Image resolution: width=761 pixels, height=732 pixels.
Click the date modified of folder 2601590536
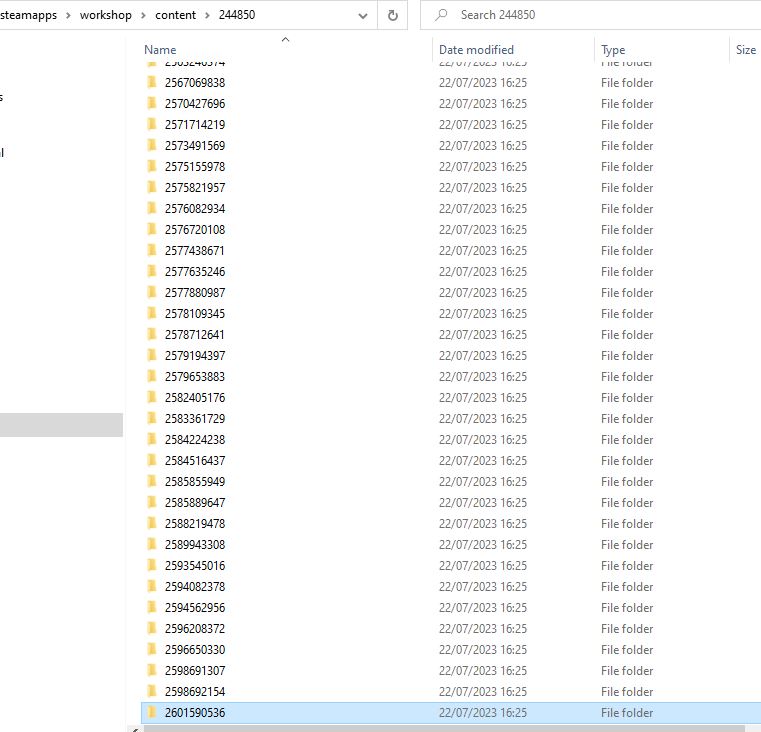pyautogui.click(x=483, y=713)
